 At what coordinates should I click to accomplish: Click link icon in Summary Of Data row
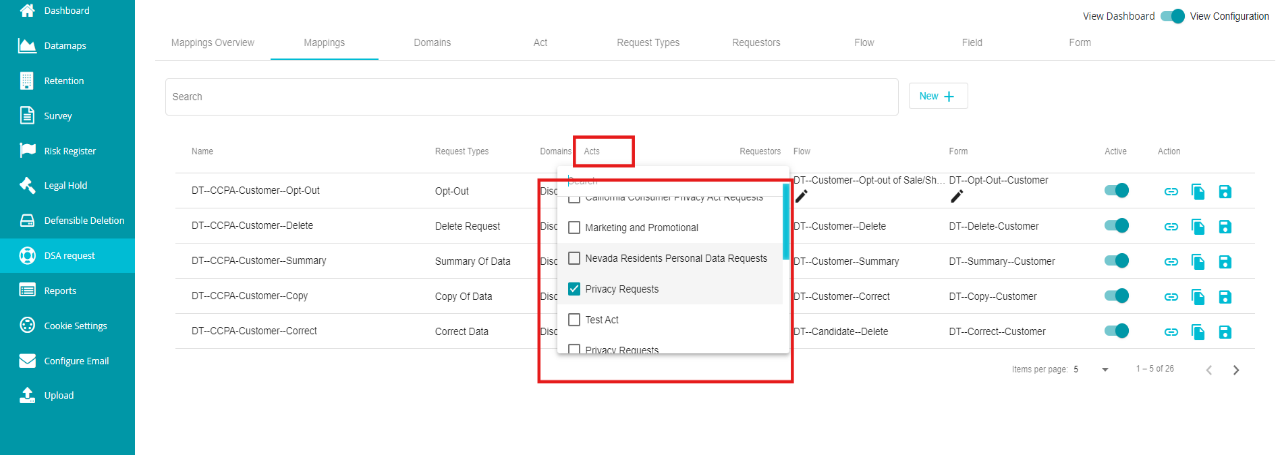1171,262
